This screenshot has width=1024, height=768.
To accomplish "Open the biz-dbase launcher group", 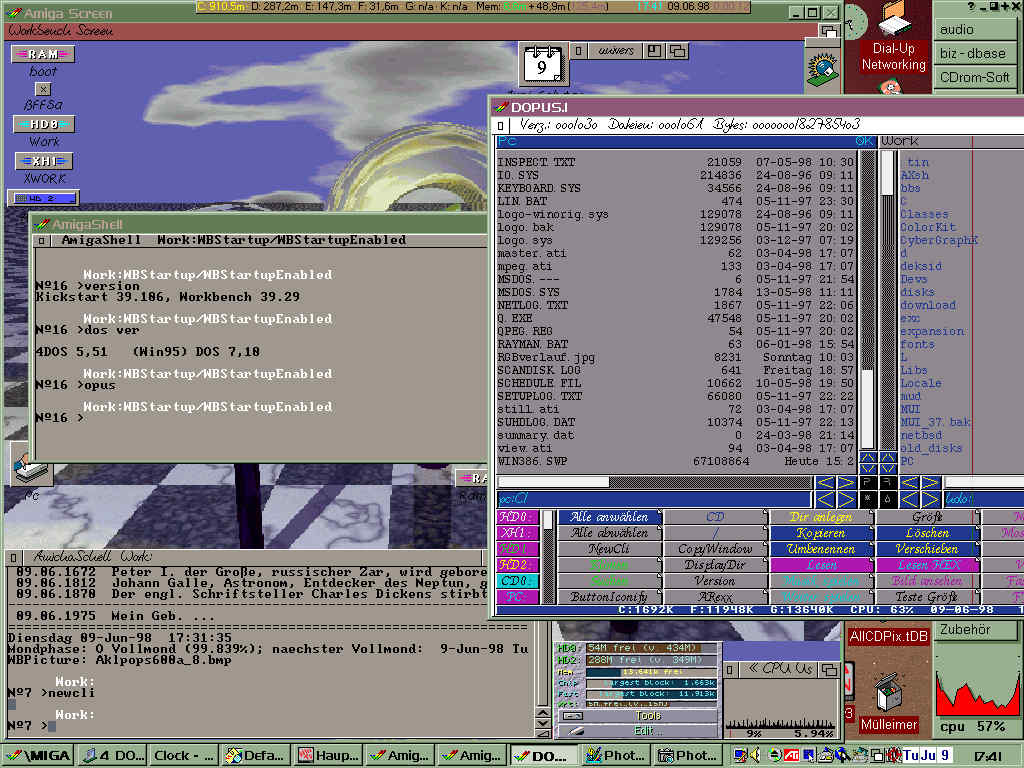I will pos(973,53).
